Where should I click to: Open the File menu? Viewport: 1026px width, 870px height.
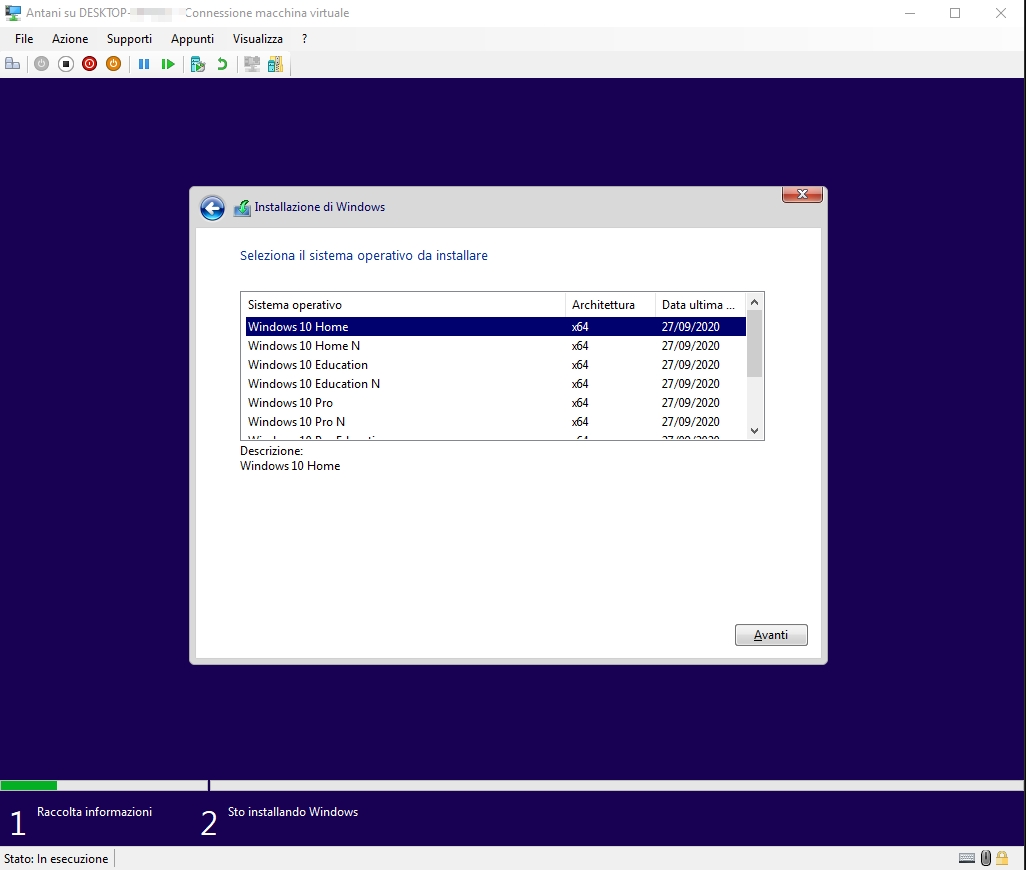24,39
